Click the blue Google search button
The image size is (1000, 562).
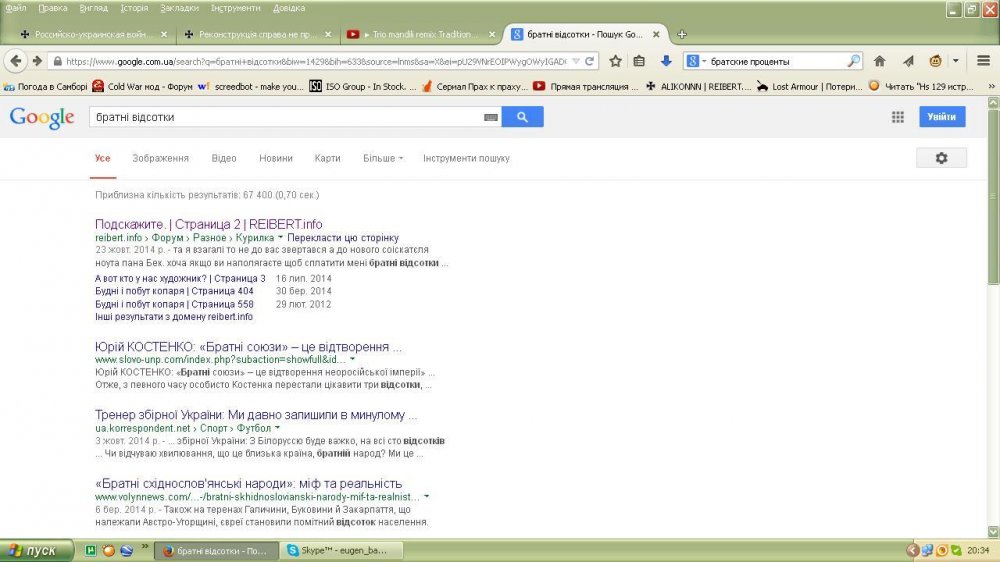(522, 117)
